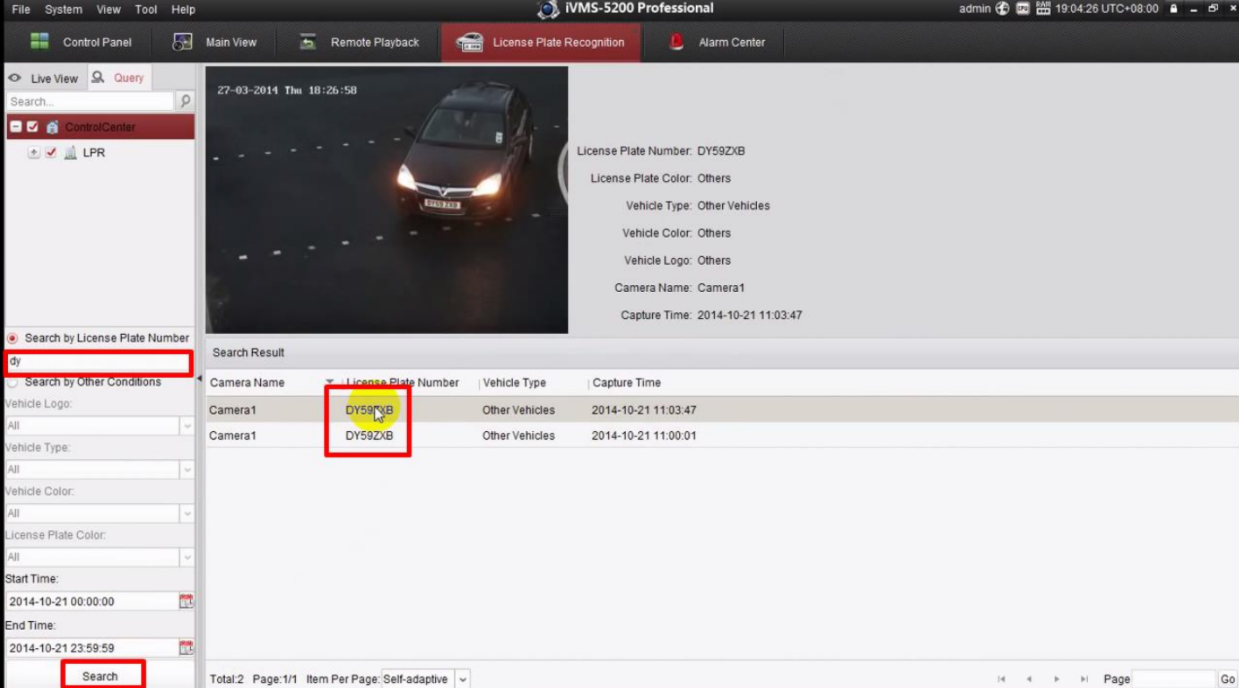The width and height of the screenshot is (1239, 688).
Task: Expand the LPR tree node
Action: coord(34,153)
